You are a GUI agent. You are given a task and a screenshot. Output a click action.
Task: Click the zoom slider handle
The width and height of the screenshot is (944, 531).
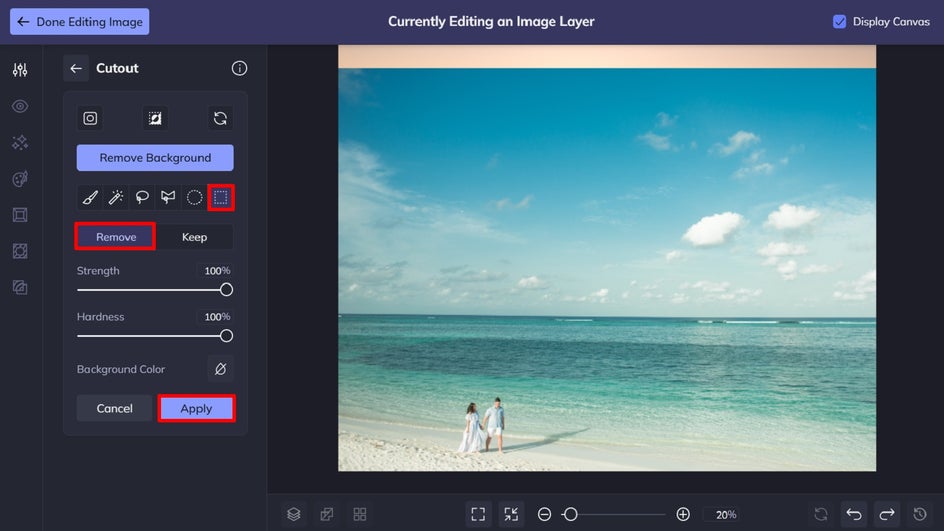[571, 514]
